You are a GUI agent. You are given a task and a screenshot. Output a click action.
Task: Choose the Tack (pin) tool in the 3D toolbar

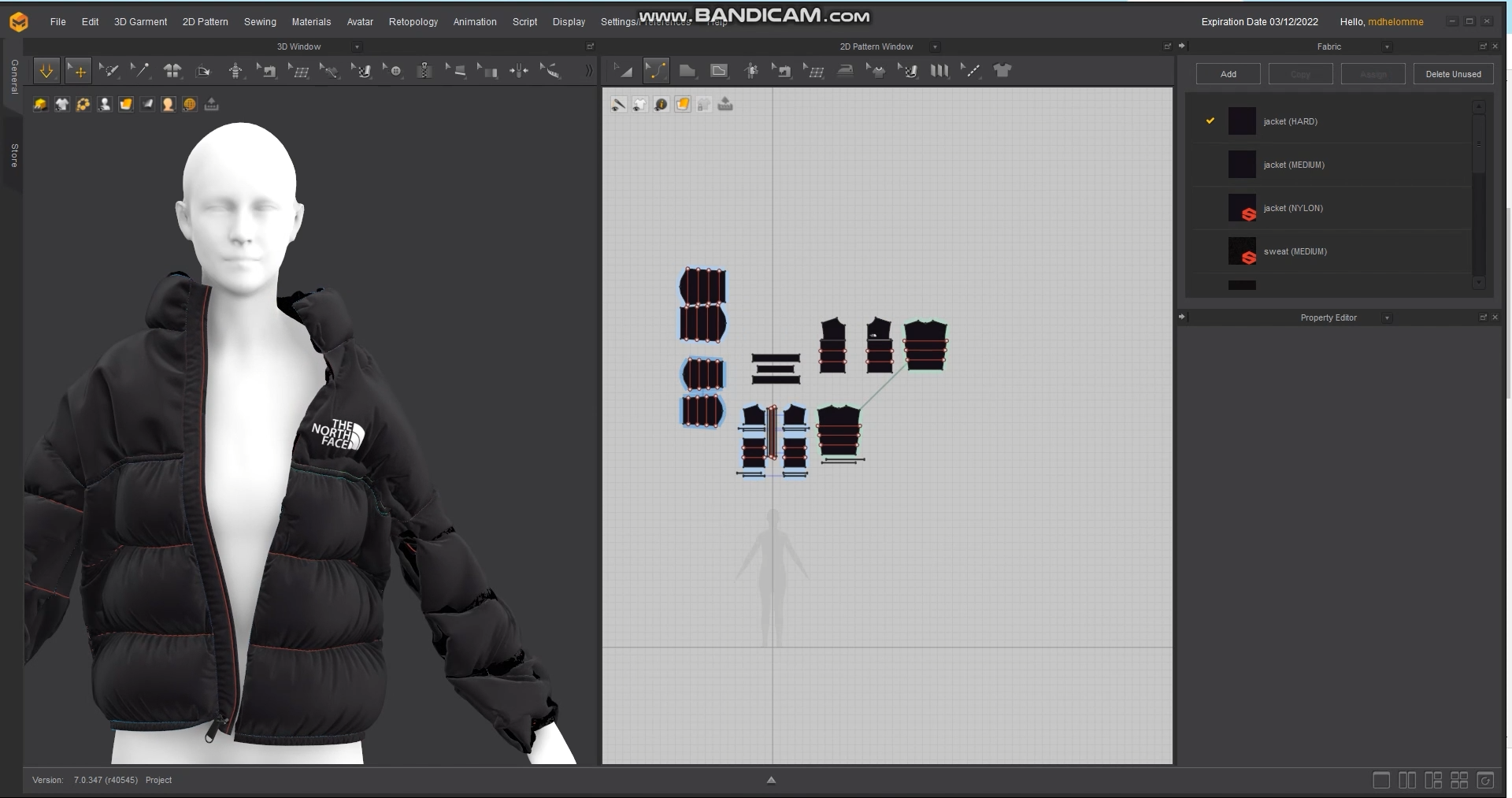click(140, 71)
